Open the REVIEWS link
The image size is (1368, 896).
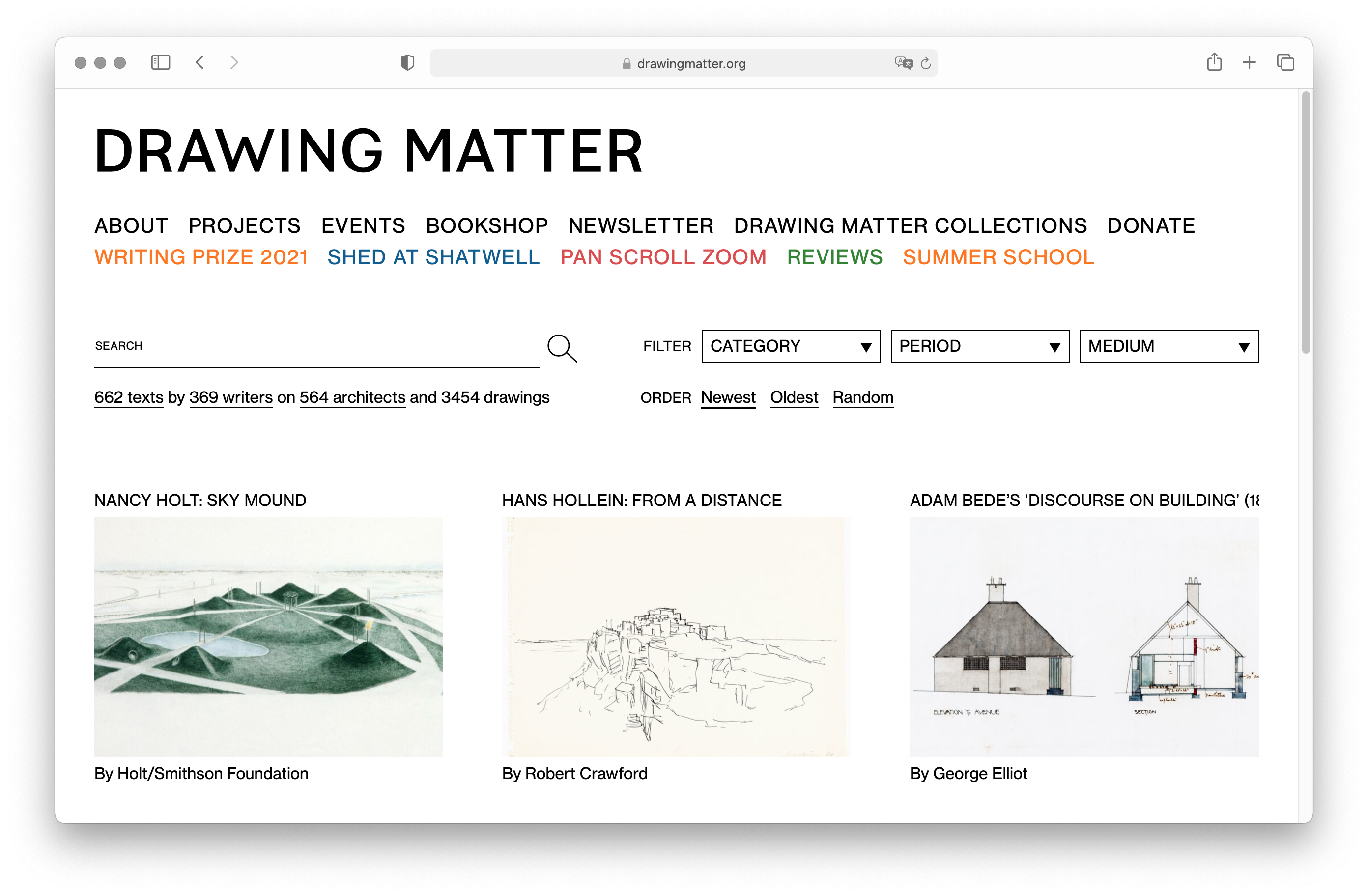point(834,257)
